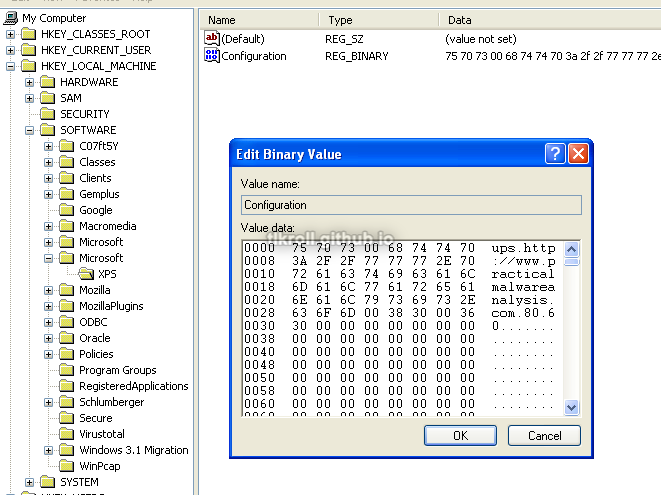
Task: Expand the HARDWARE key
Action: point(30,82)
